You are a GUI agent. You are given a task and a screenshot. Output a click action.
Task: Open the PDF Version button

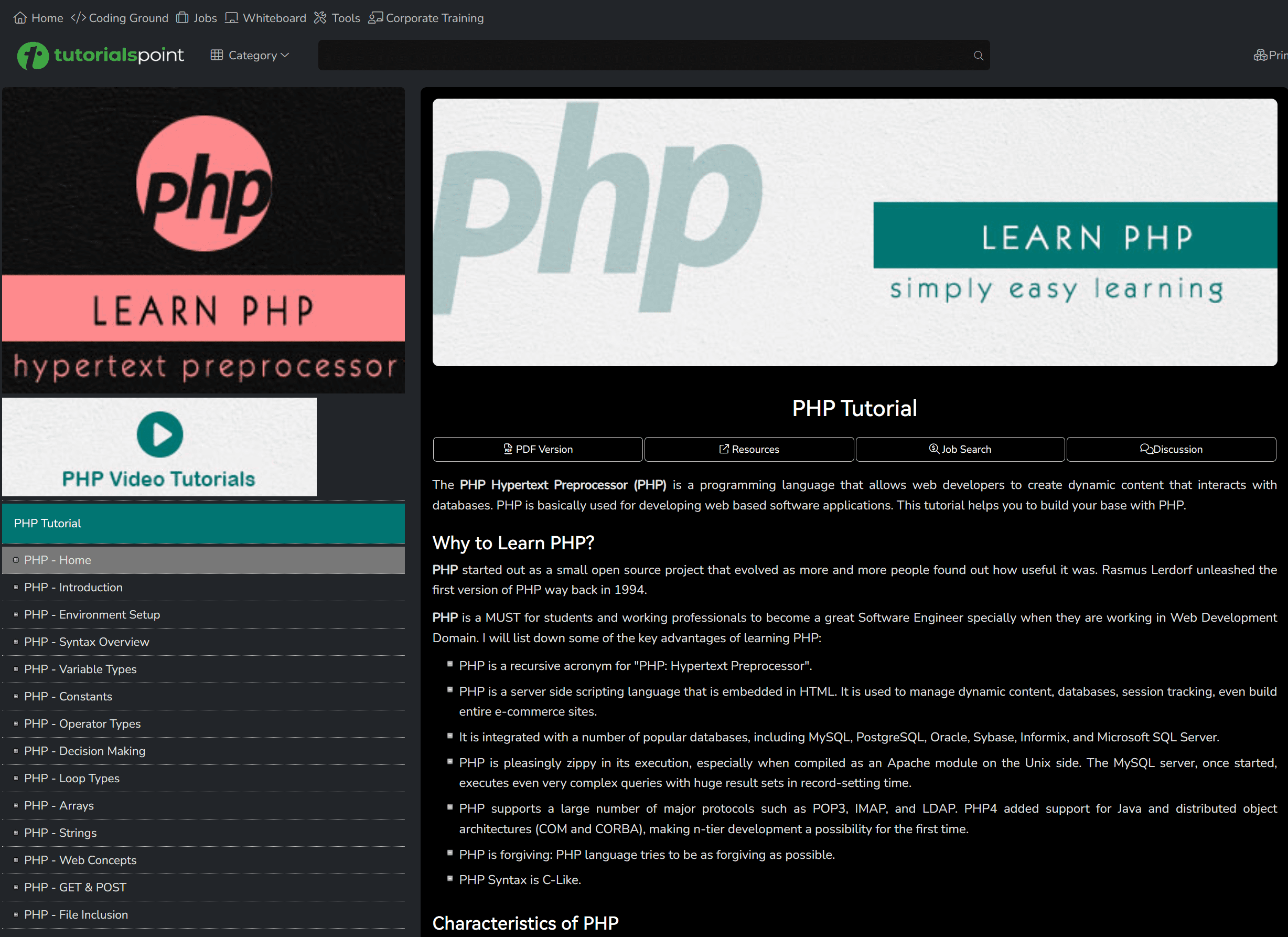pyautogui.click(x=537, y=449)
